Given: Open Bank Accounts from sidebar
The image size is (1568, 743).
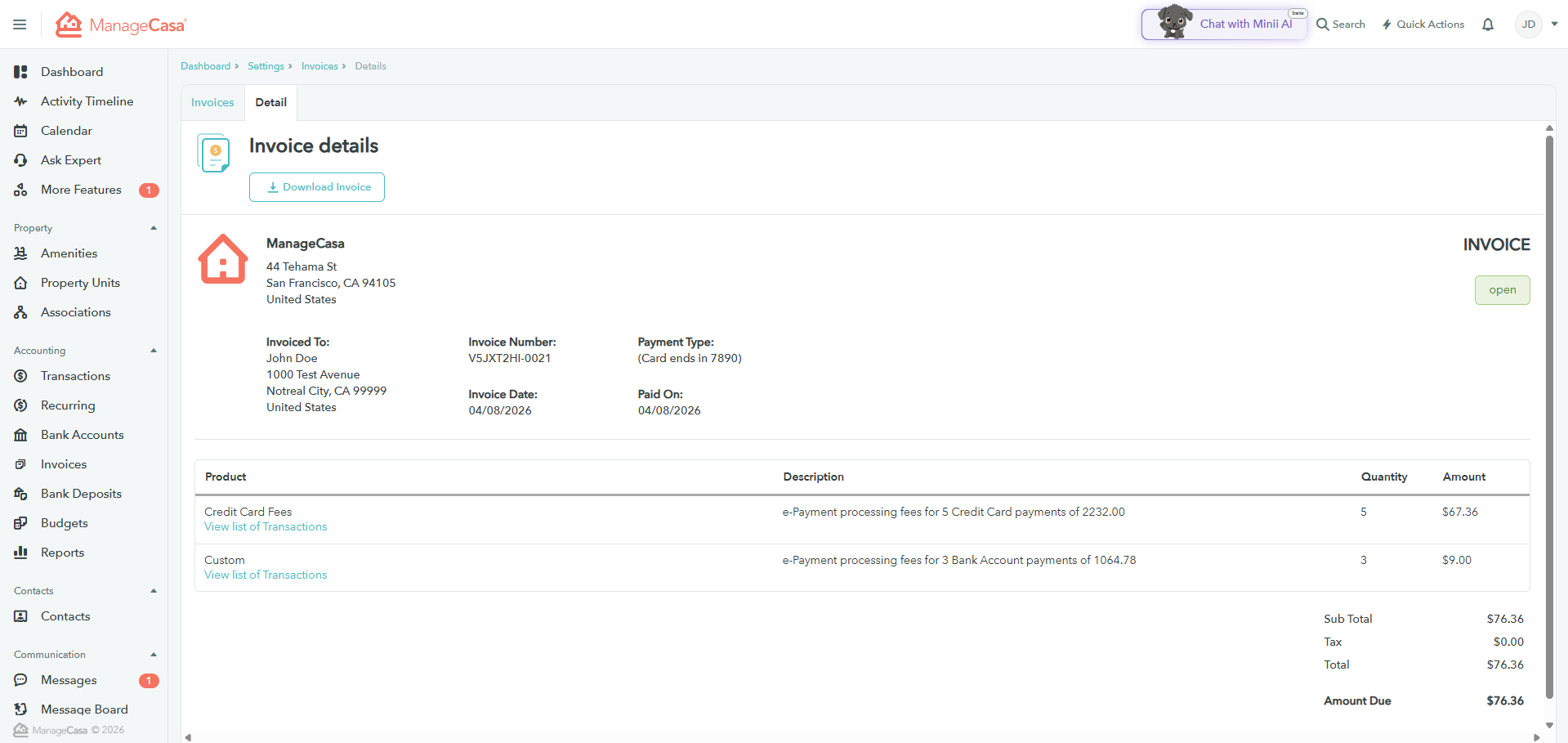Looking at the screenshot, I should coord(82,435).
